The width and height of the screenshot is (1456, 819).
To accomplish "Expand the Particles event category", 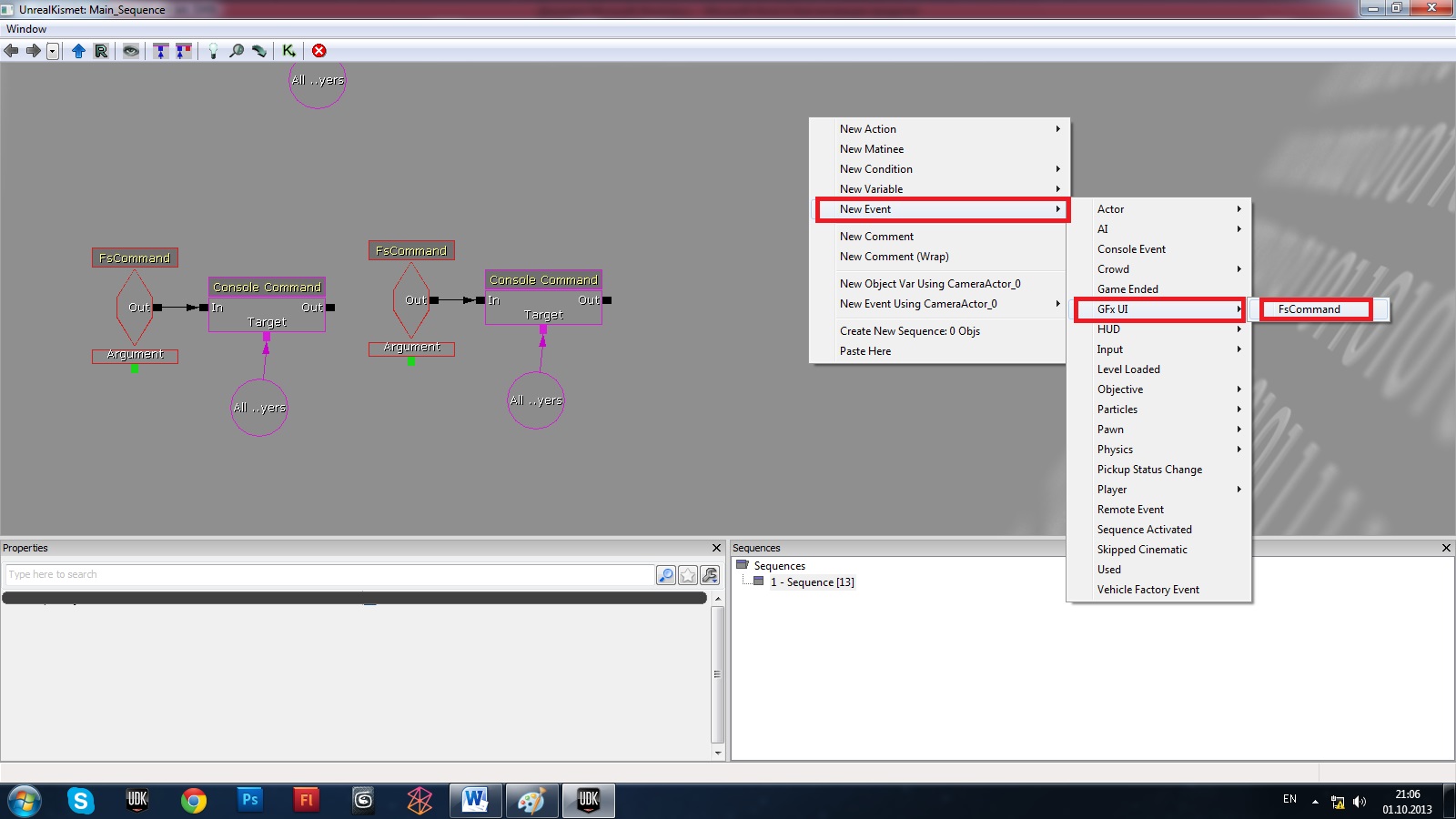I will [1159, 409].
